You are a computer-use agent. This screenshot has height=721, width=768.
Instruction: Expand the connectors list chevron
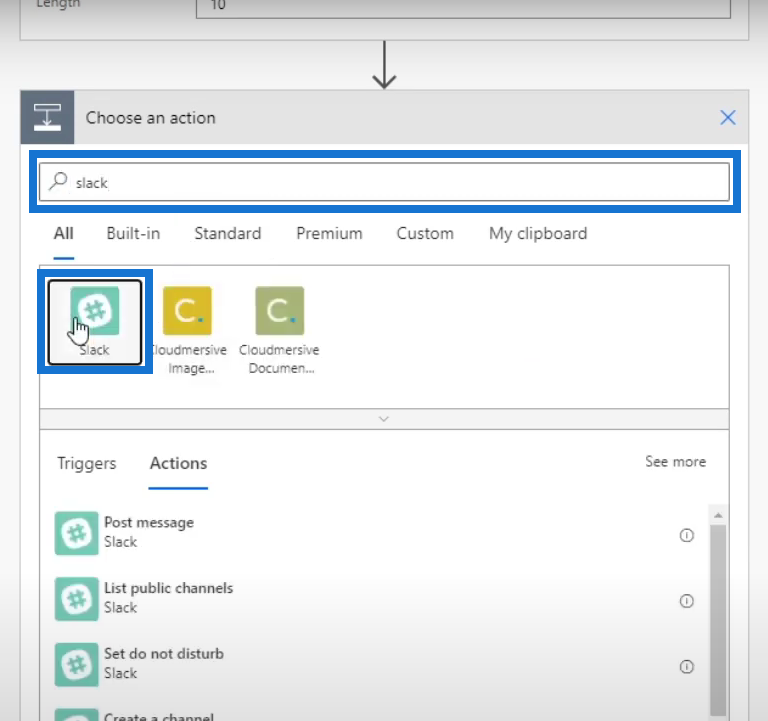coord(384,419)
